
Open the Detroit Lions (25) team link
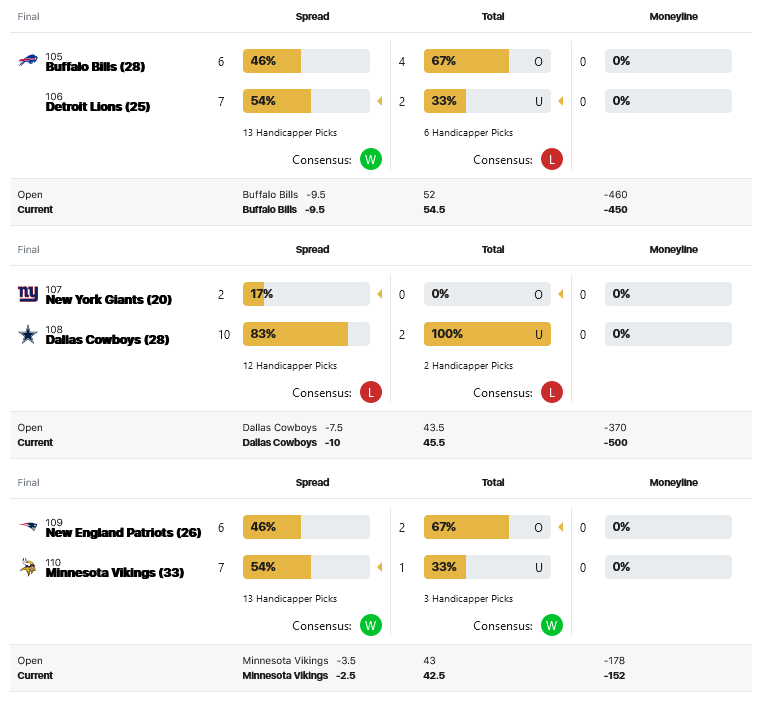click(x=98, y=107)
